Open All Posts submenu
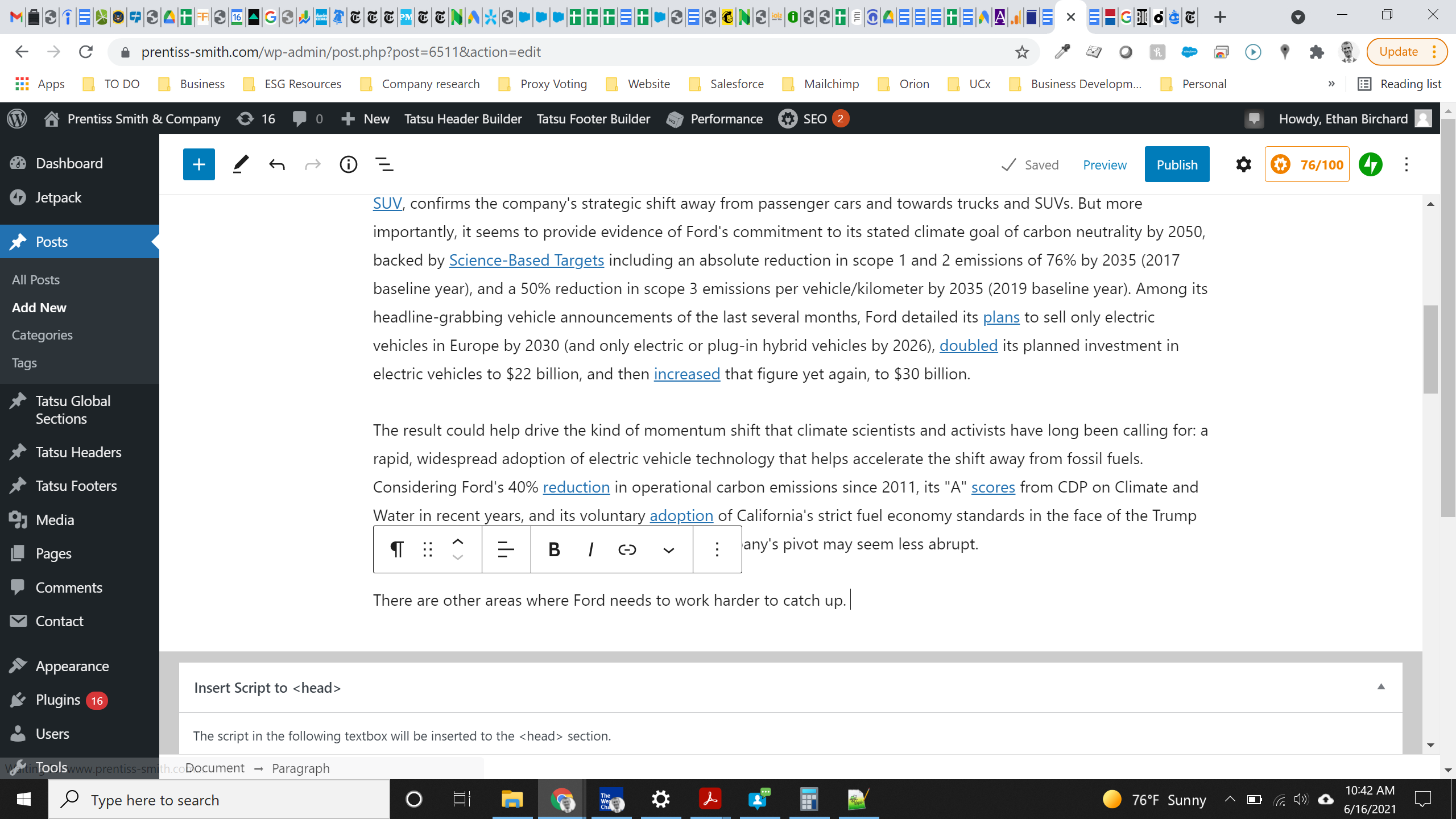The image size is (1456, 819). coord(36,279)
